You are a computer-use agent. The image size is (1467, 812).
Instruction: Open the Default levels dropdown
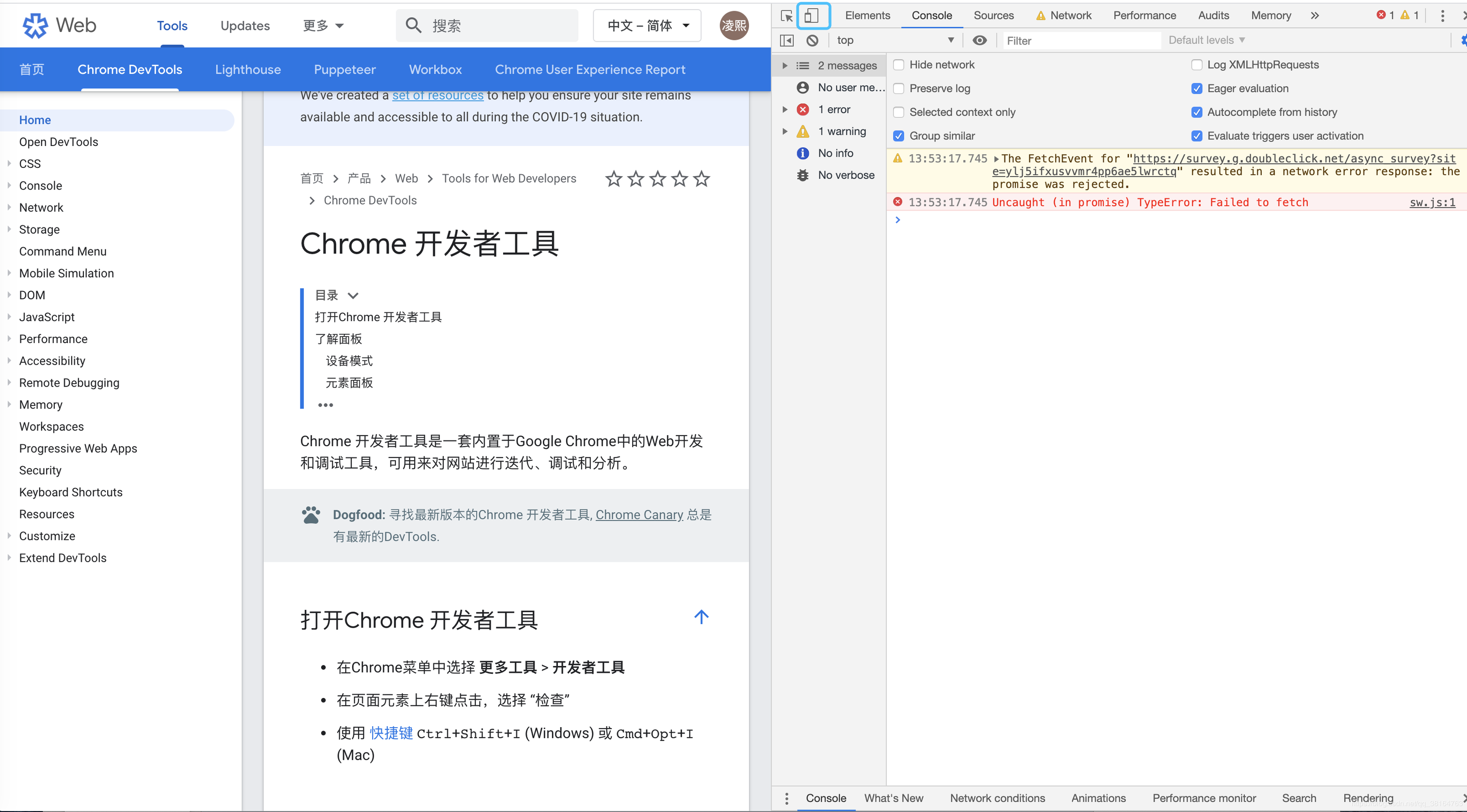pos(1207,40)
